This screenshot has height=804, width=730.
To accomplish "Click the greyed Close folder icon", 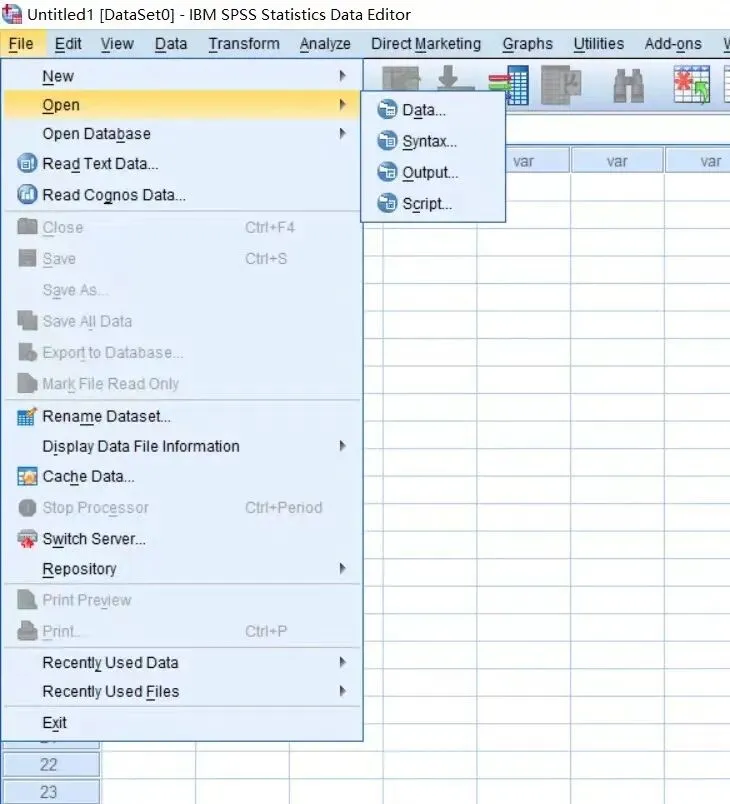I will (x=27, y=227).
